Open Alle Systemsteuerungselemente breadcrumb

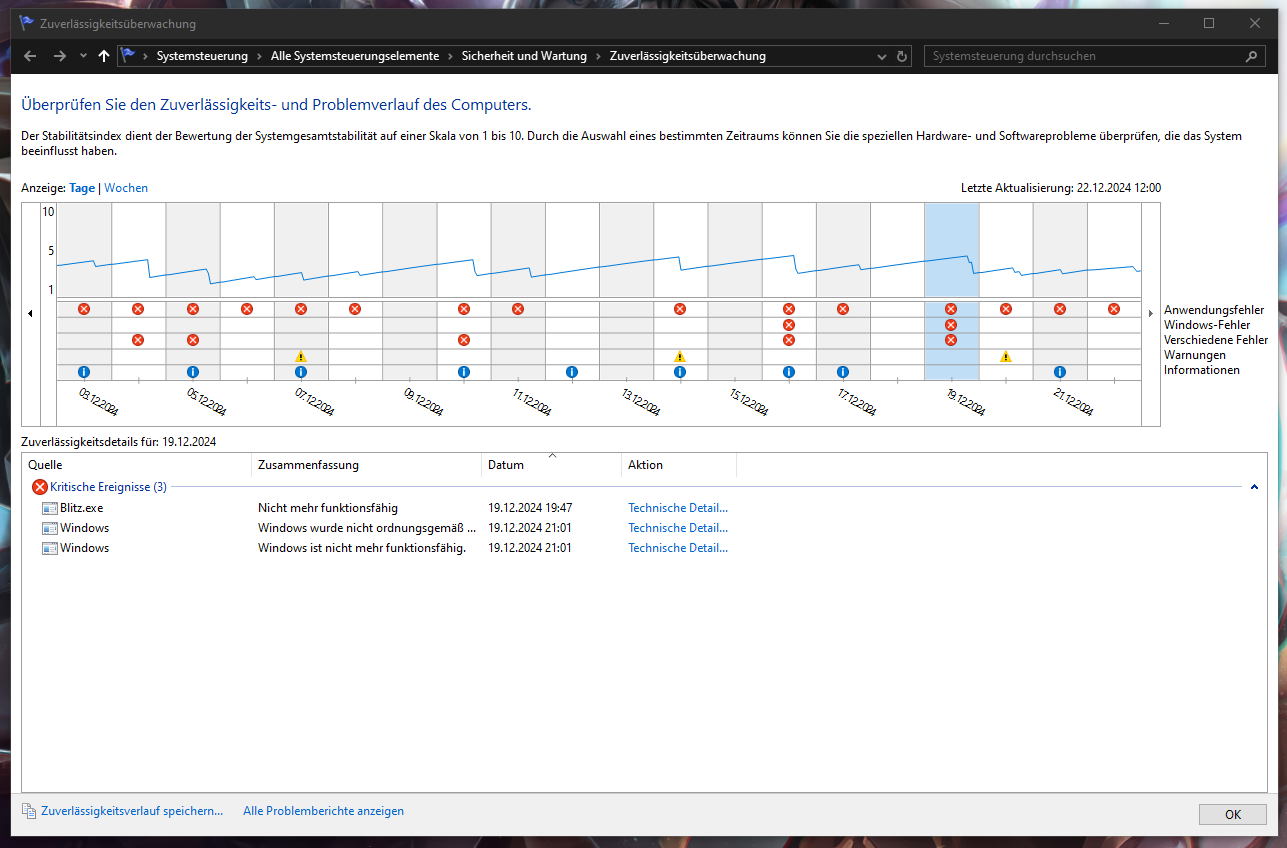pyautogui.click(x=355, y=57)
